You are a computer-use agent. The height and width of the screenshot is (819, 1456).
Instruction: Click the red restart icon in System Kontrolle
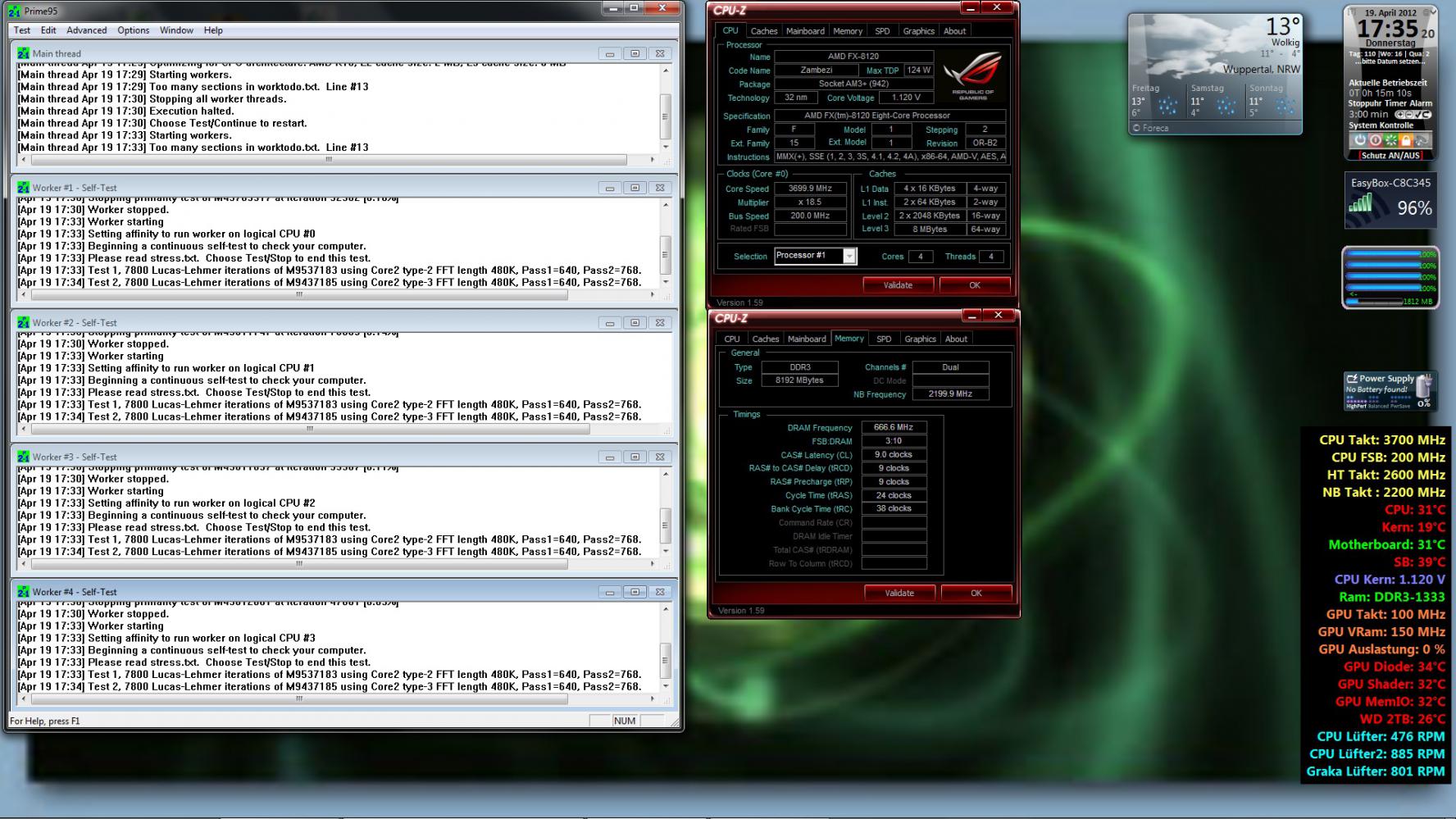click(x=1376, y=140)
